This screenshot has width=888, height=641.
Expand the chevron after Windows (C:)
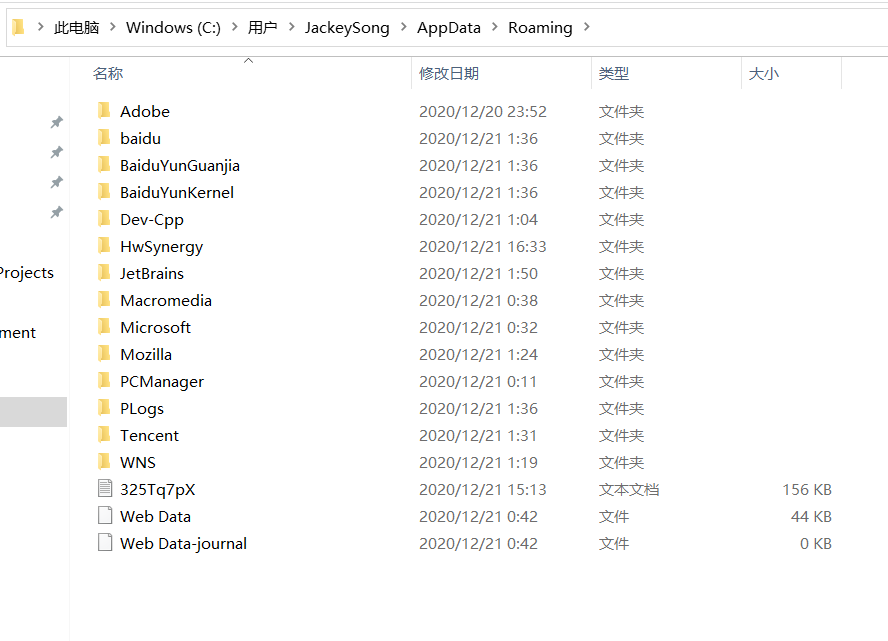234,27
